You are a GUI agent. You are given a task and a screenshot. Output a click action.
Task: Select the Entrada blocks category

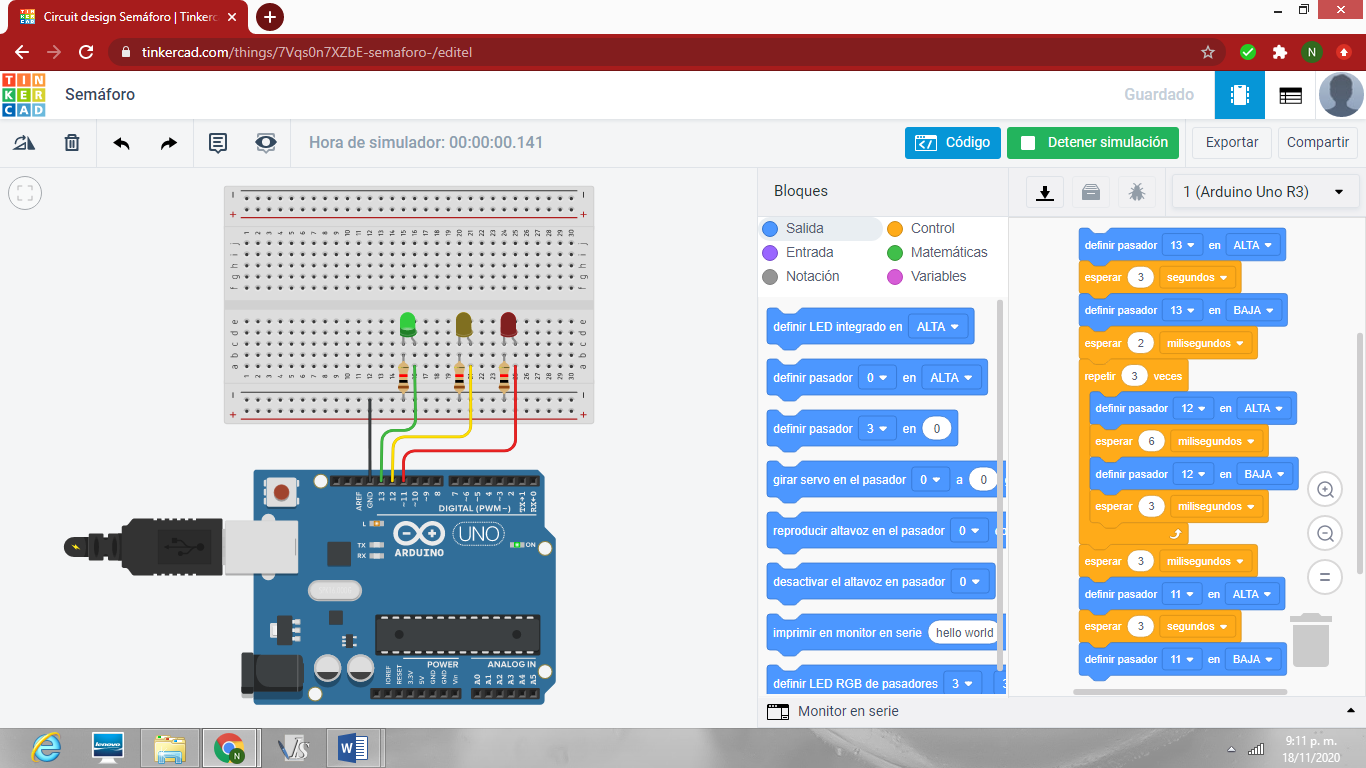(807, 252)
